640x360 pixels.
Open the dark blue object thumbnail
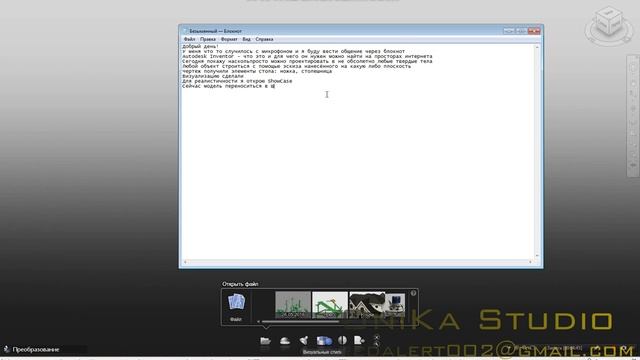[395, 304]
